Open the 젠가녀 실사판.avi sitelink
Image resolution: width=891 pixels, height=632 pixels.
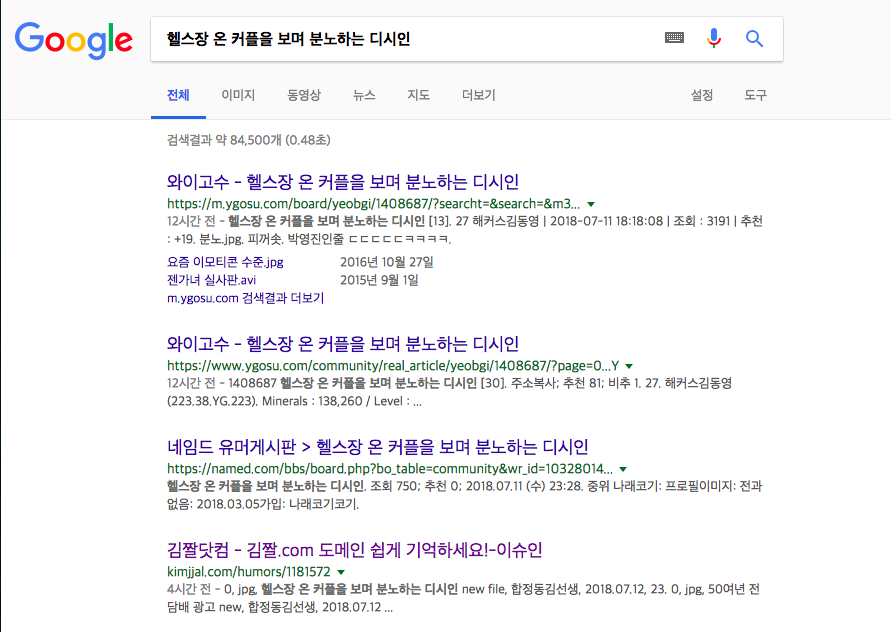211,280
